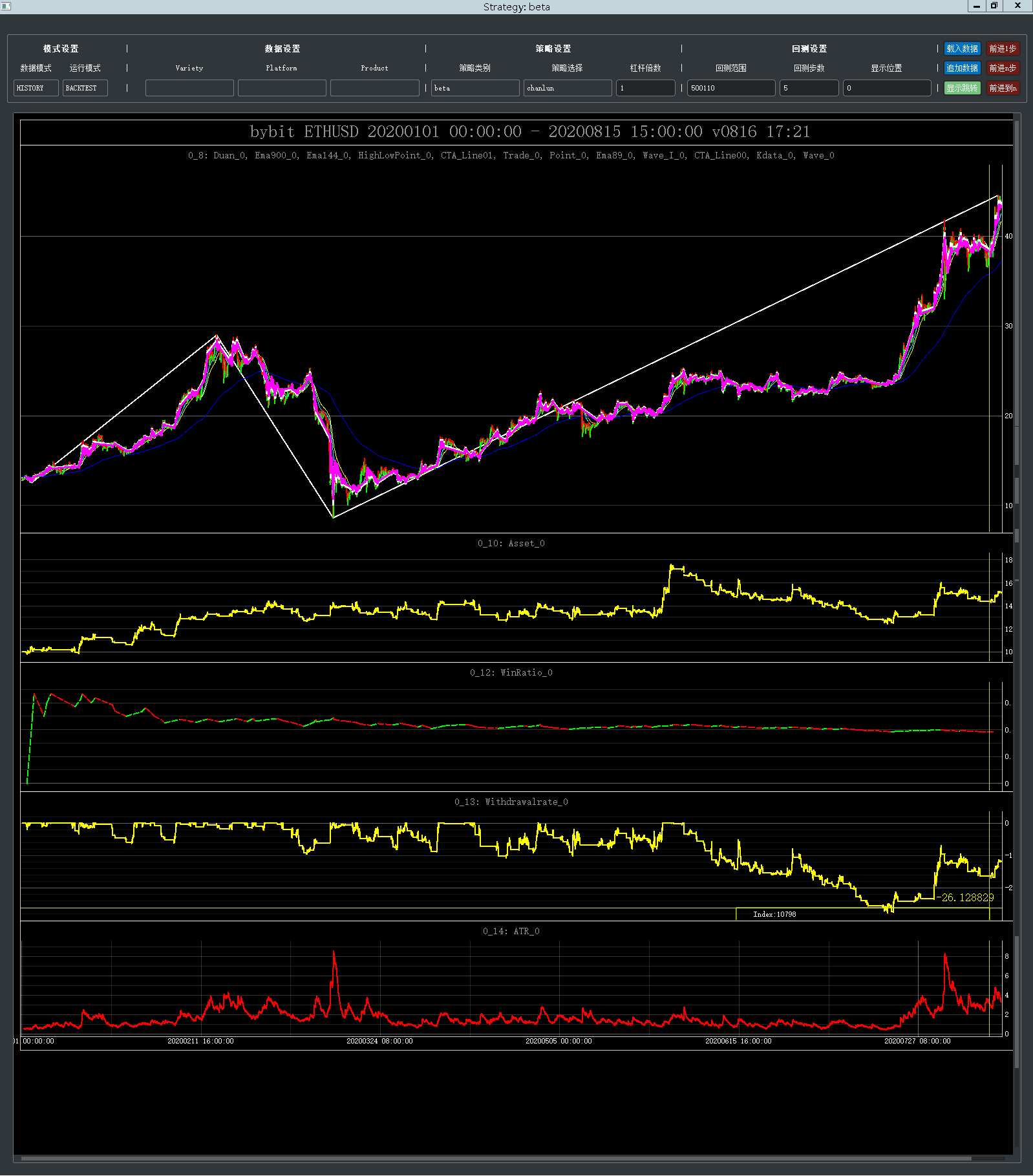Click the empty Product input box

[375, 88]
